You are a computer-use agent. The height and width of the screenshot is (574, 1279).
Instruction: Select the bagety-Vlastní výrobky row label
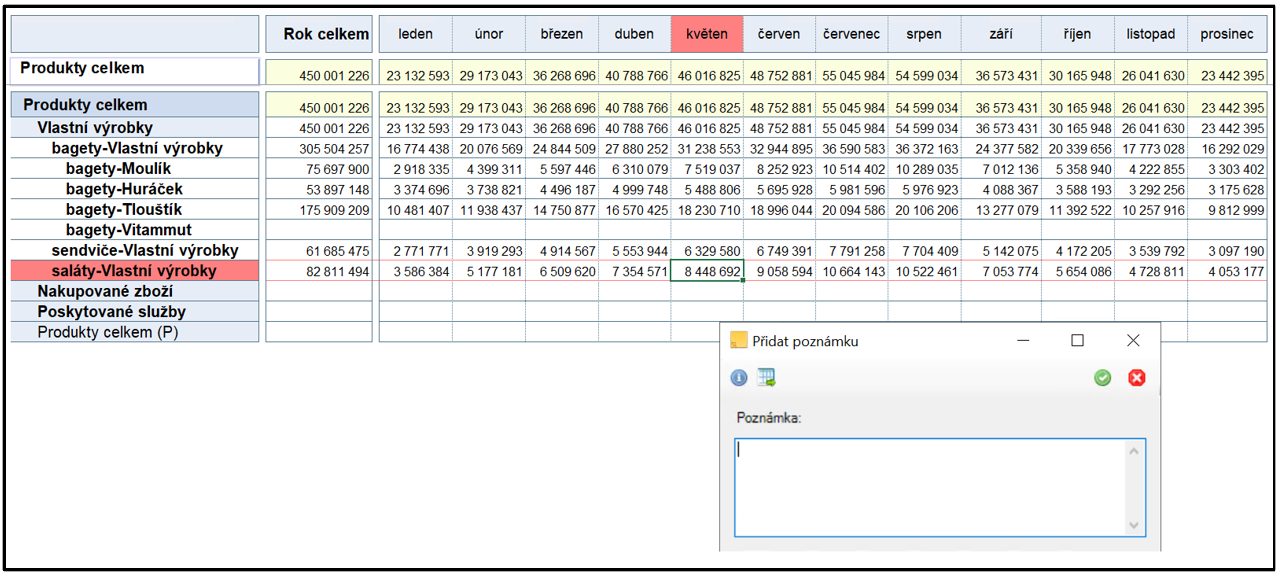pos(135,148)
